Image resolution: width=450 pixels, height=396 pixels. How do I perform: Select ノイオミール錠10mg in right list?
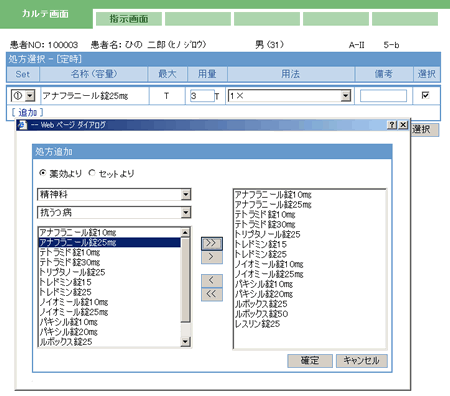coord(310,264)
